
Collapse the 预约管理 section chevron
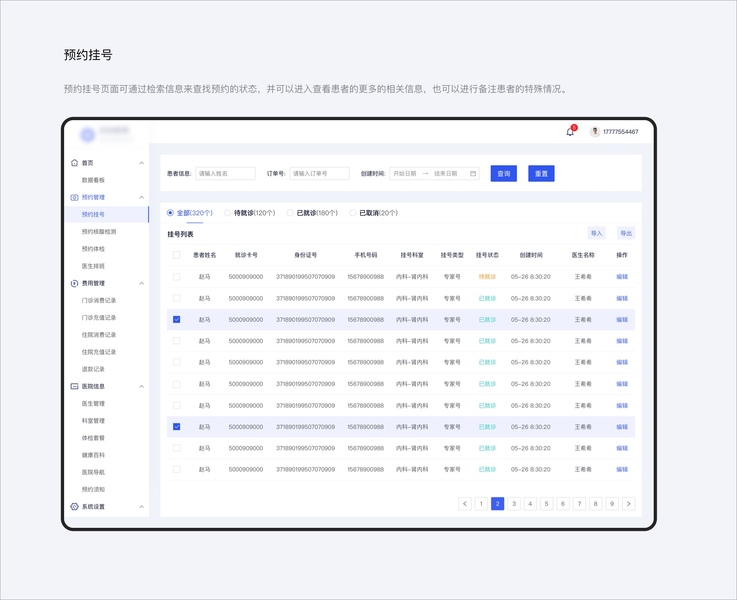pyautogui.click(x=141, y=197)
